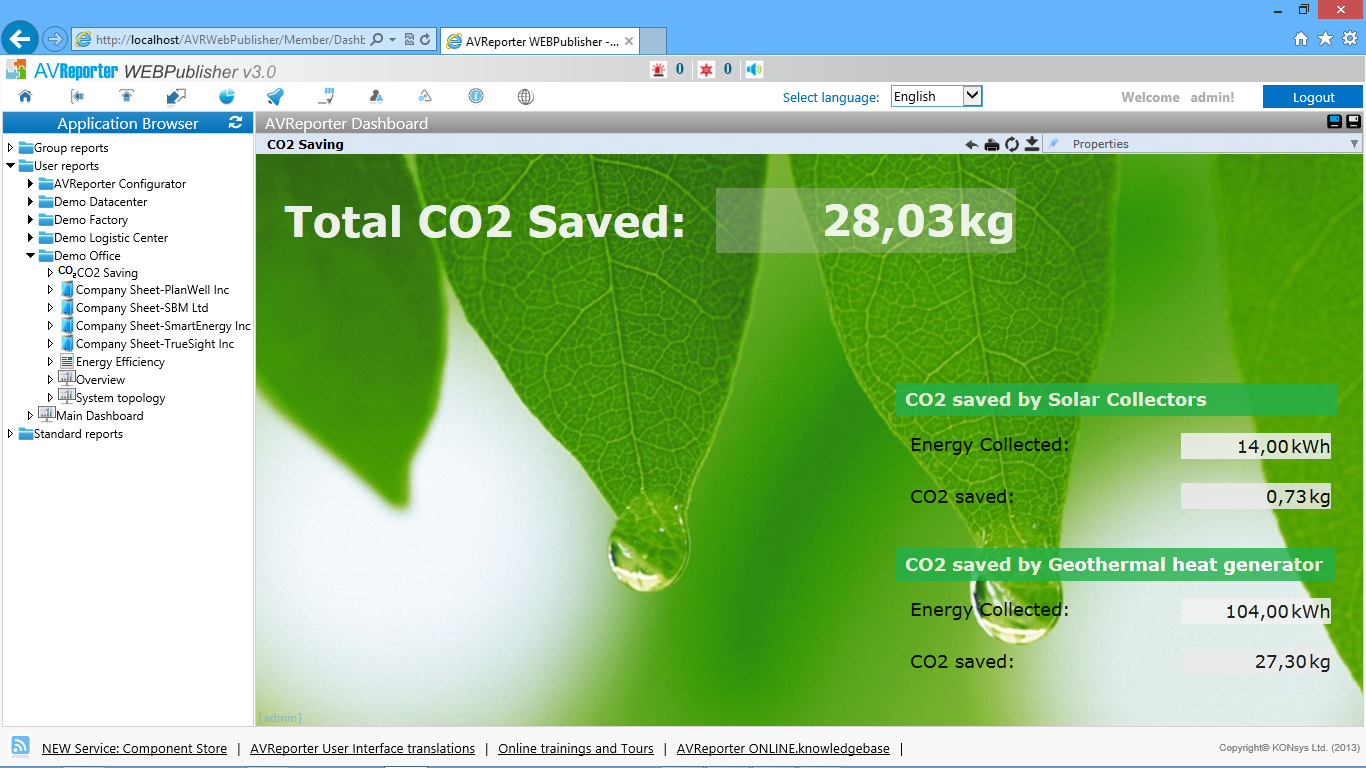Open the Energy Efficiency report
The image size is (1366, 768).
point(120,362)
